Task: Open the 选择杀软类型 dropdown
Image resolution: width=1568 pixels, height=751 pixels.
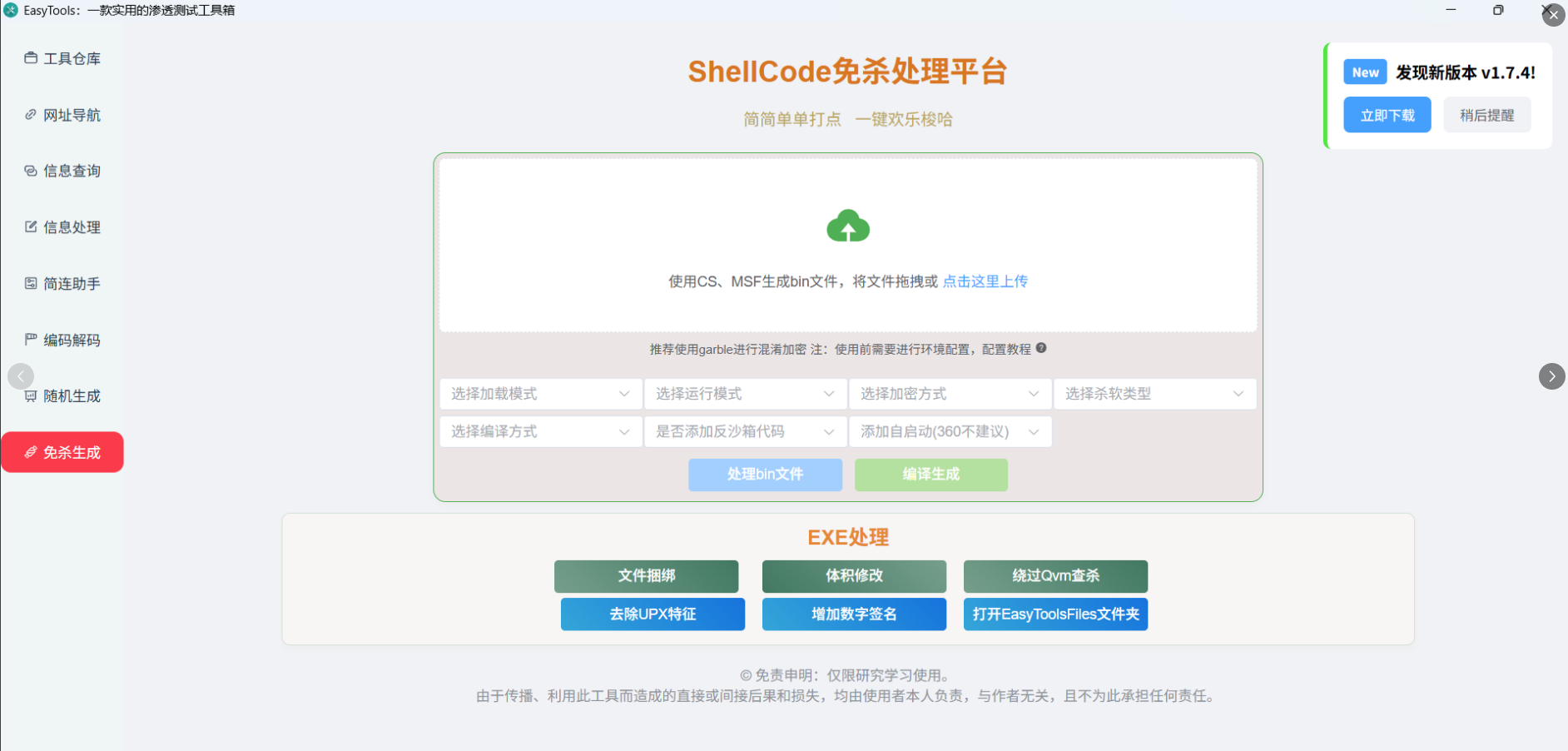Action: coord(1155,394)
